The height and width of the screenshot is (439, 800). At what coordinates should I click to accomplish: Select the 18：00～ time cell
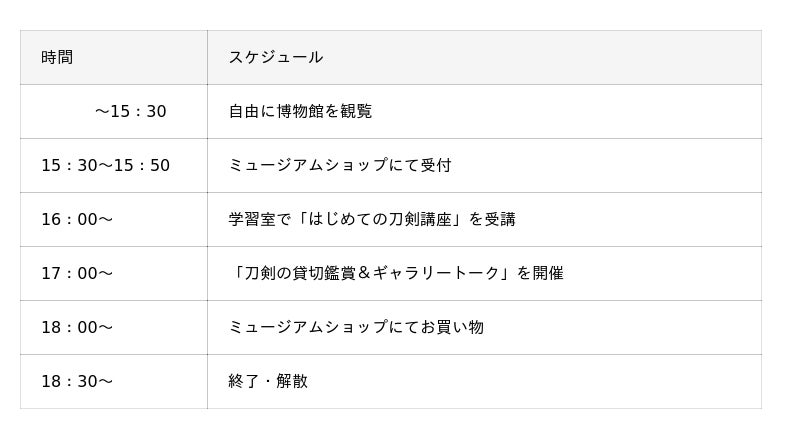76,327
